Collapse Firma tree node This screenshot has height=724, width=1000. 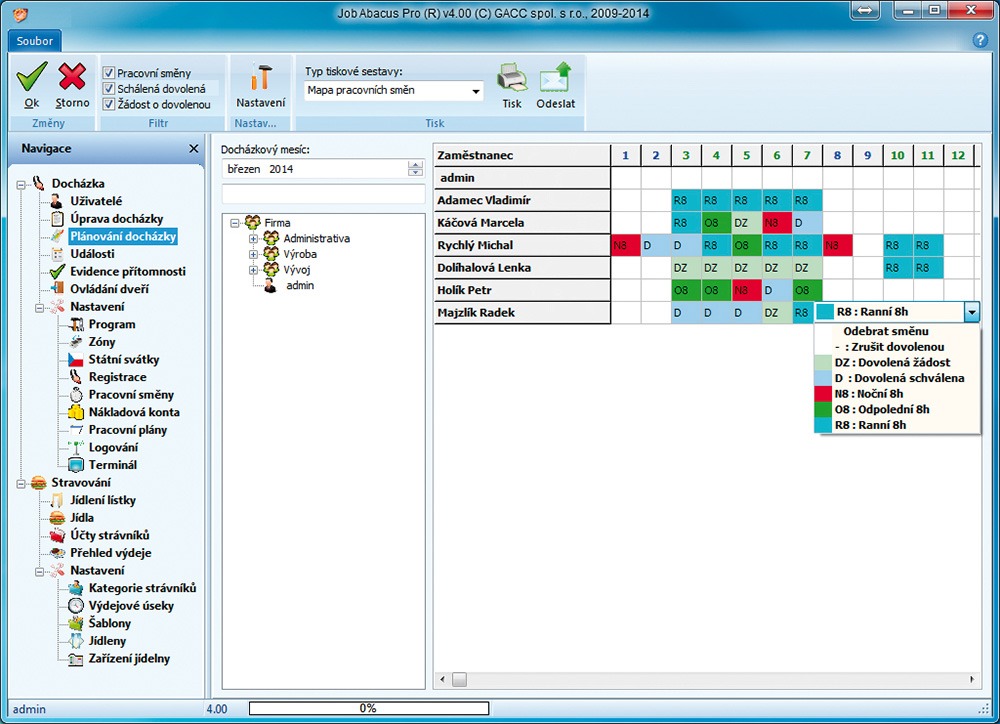235,223
